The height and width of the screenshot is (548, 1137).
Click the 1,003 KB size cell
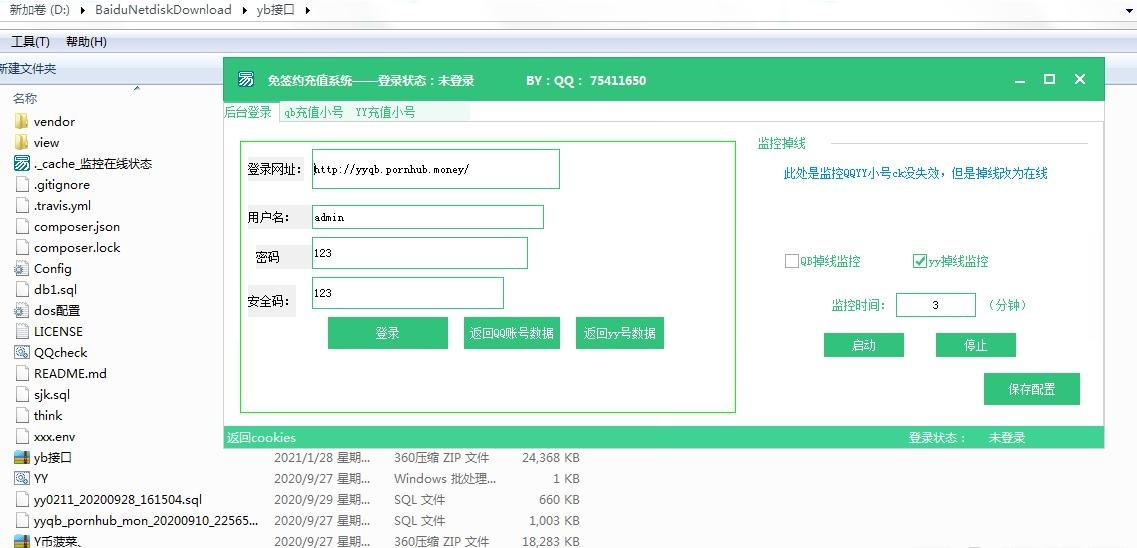pos(553,521)
